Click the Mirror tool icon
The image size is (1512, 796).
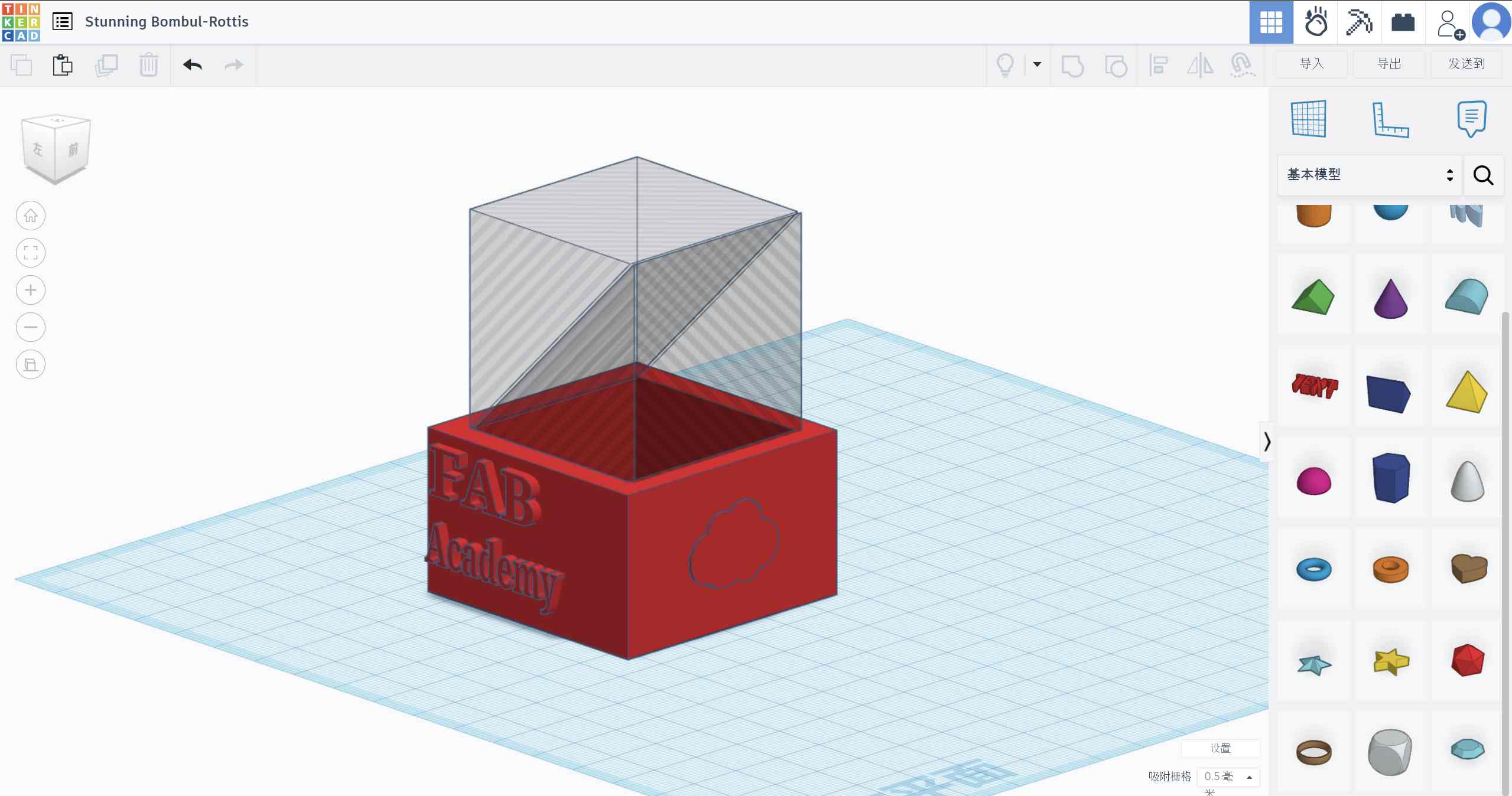tap(1200, 65)
